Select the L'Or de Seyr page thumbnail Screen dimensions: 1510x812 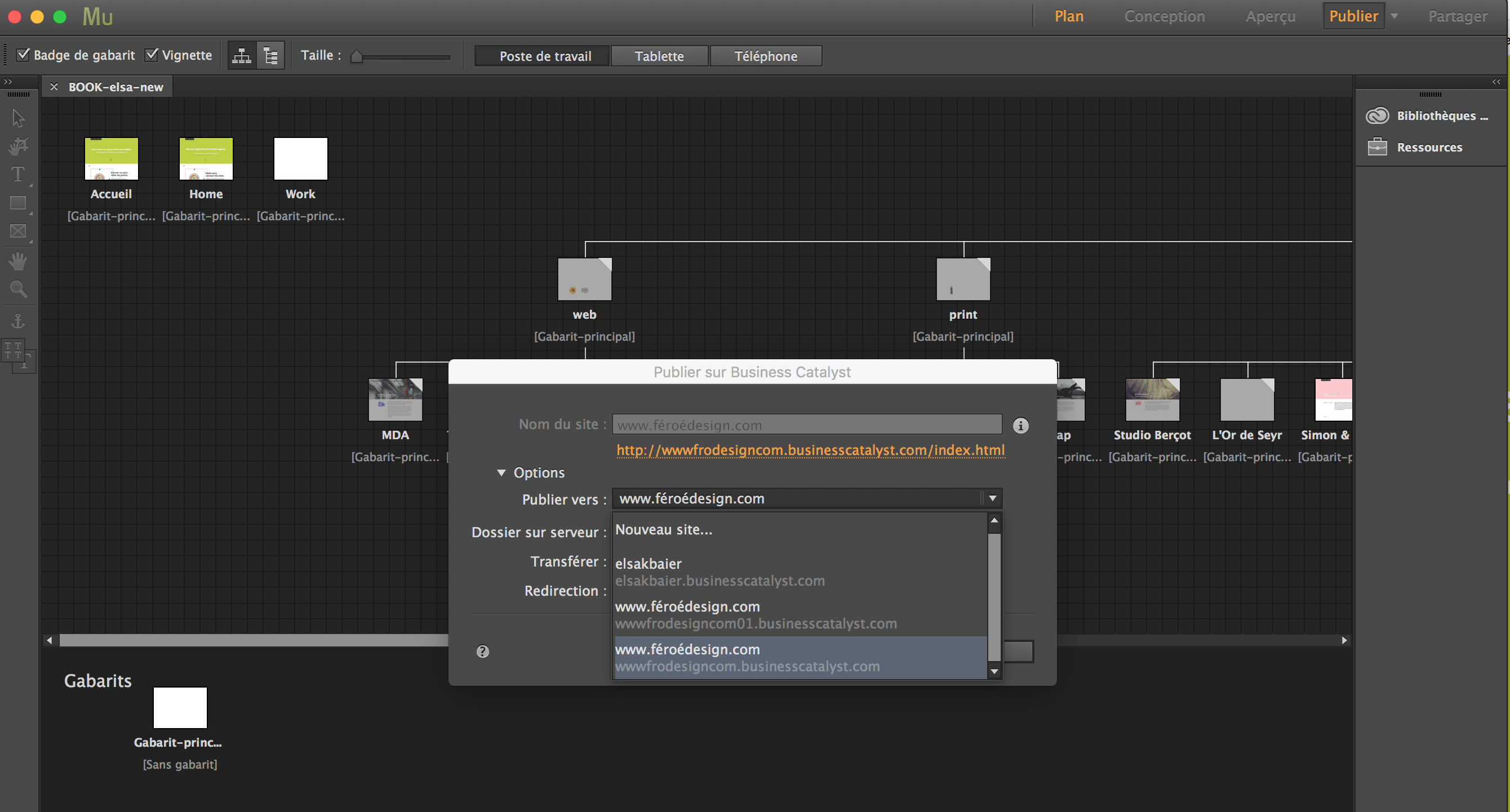[x=1247, y=400]
